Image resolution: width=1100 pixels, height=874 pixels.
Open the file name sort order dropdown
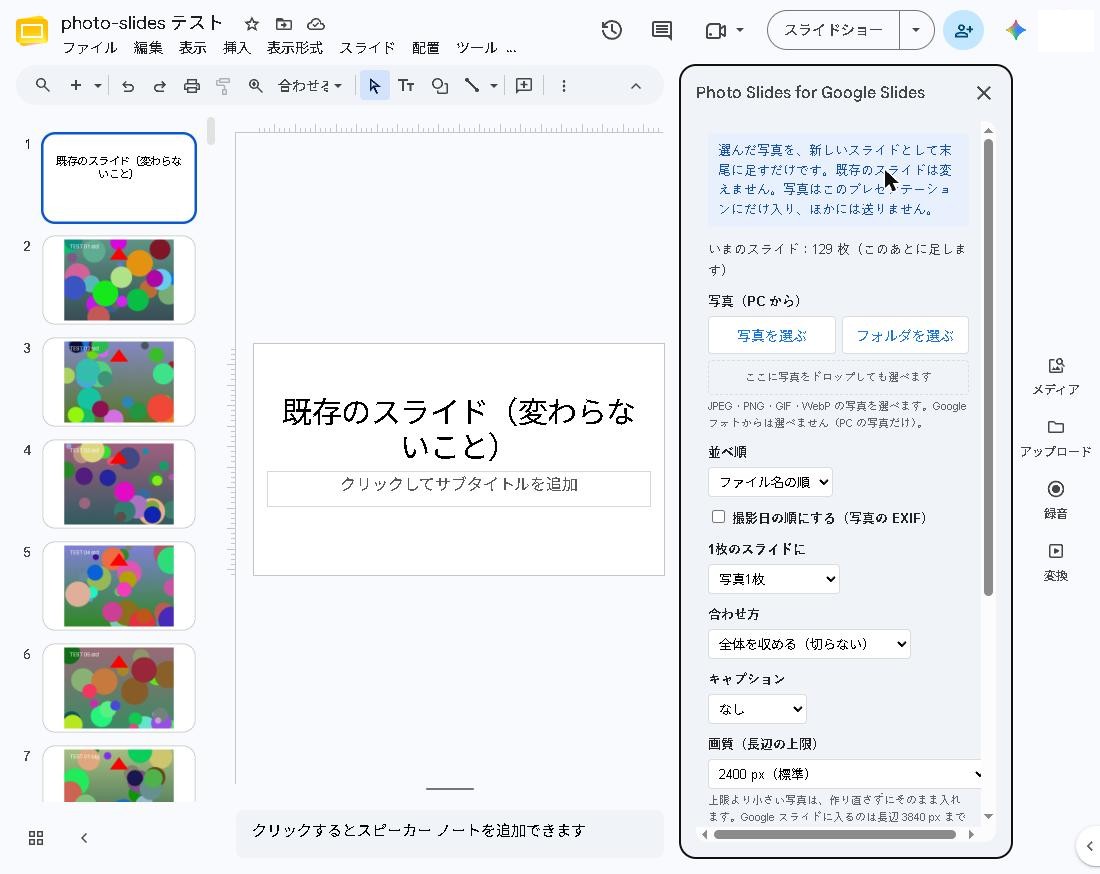pos(770,483)
